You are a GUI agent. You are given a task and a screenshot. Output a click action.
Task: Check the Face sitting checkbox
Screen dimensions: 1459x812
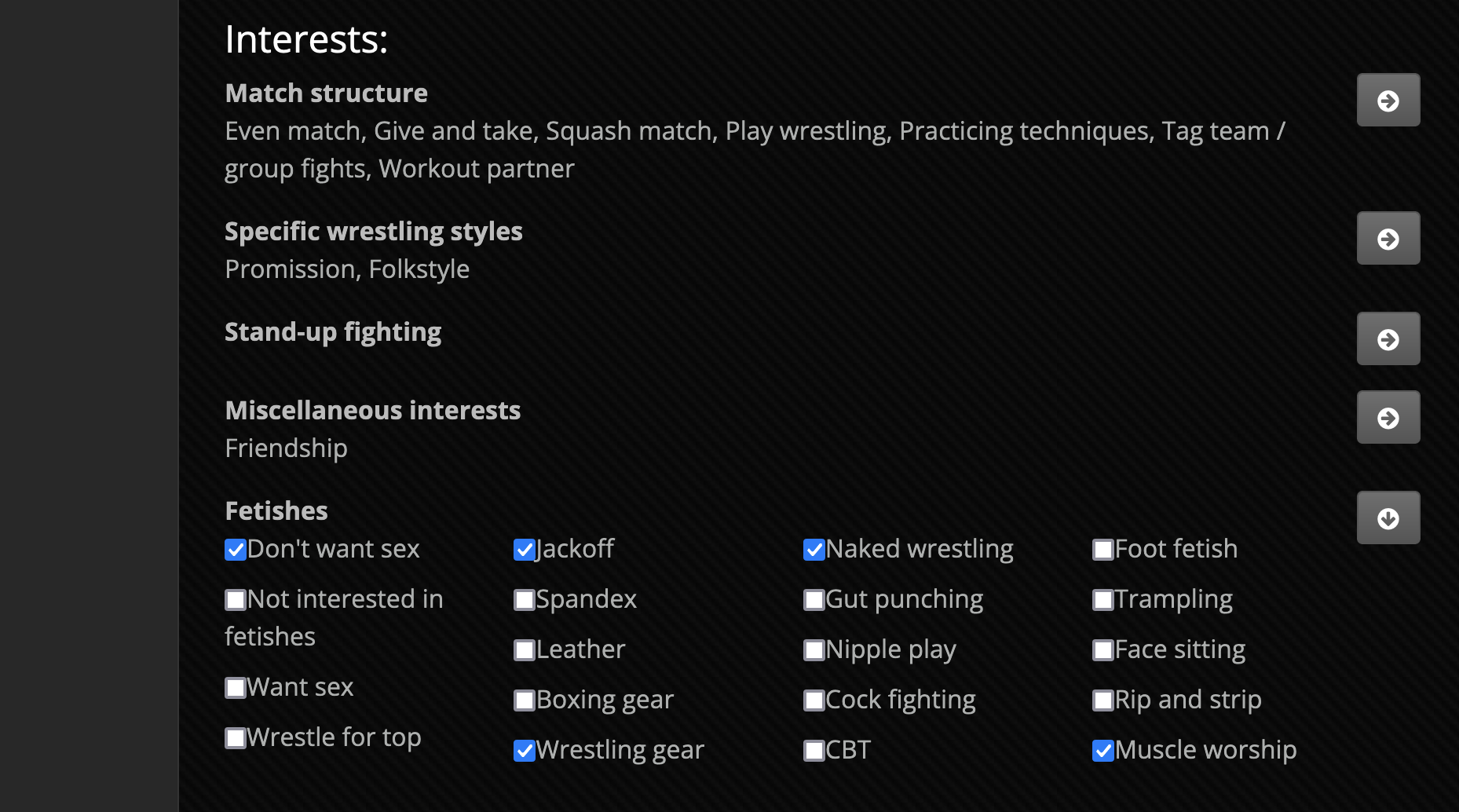[x=1103, y=650]
